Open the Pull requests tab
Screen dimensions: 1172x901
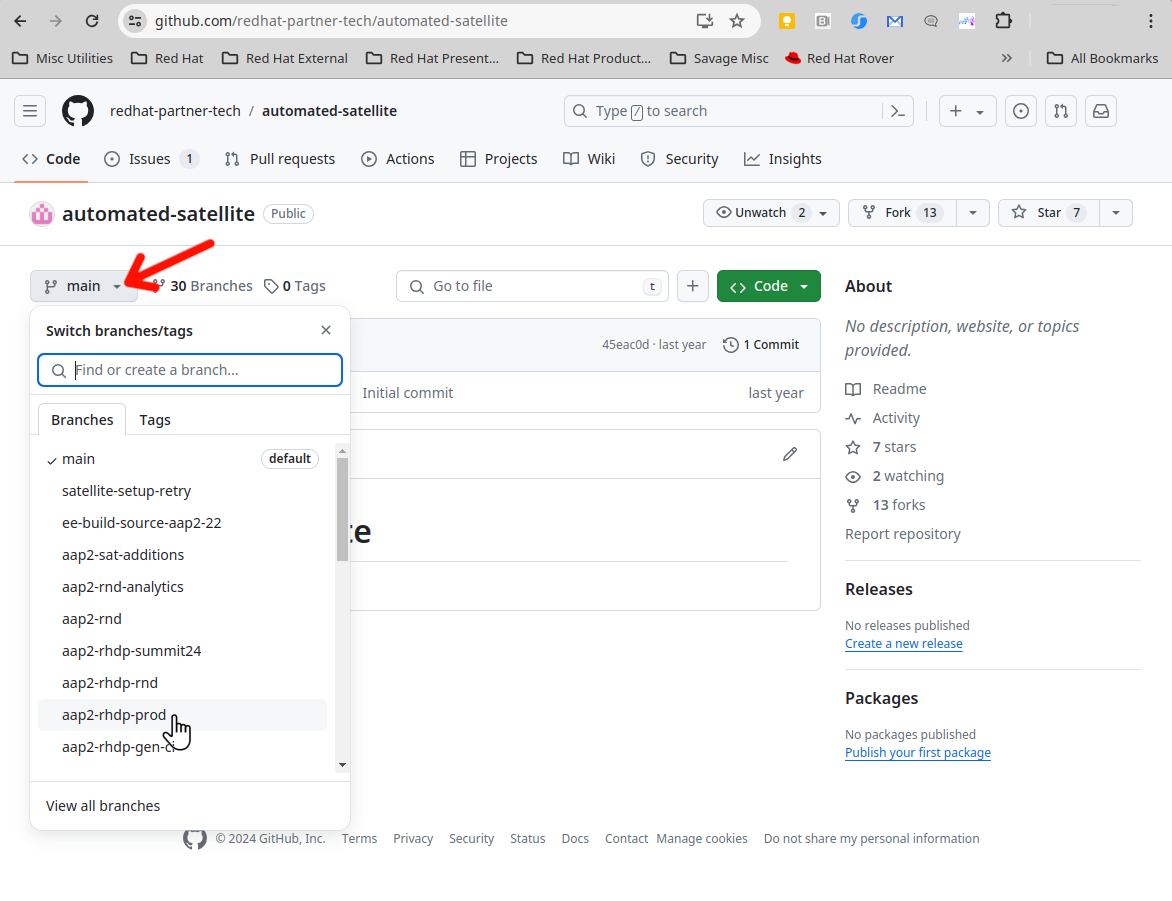[280, 159]
